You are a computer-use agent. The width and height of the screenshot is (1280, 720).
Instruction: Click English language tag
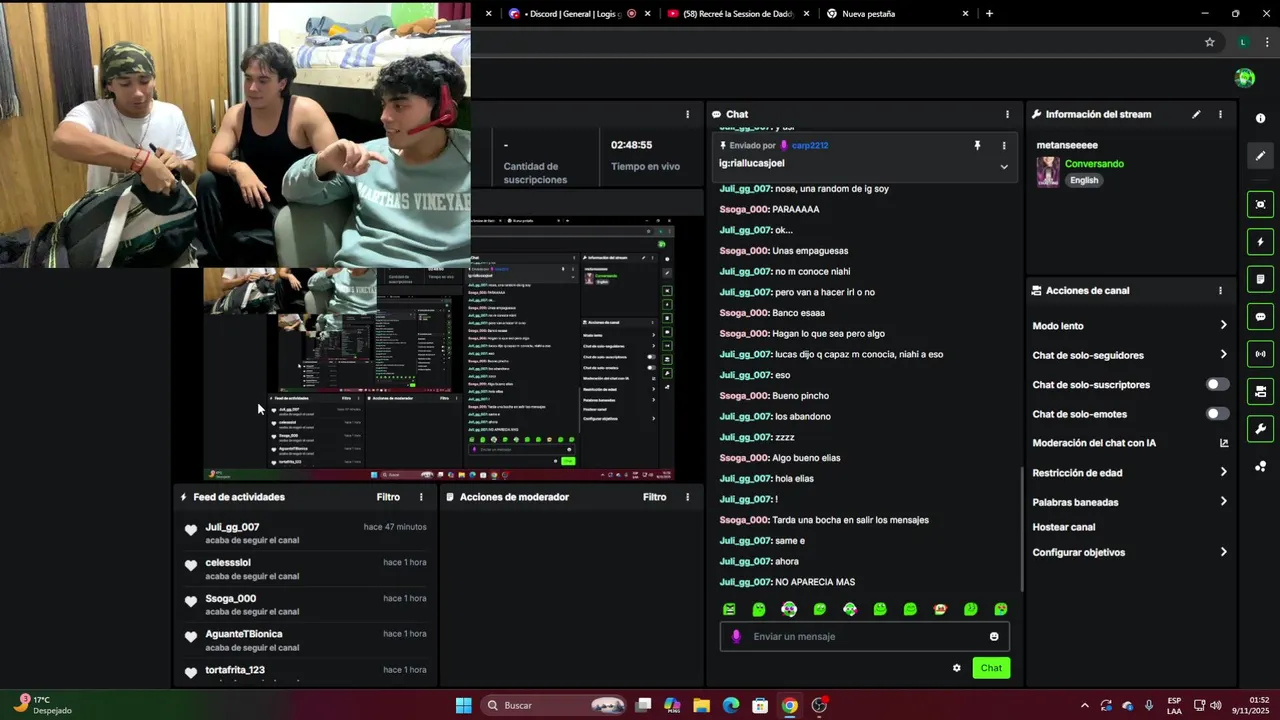(1084, 180)
